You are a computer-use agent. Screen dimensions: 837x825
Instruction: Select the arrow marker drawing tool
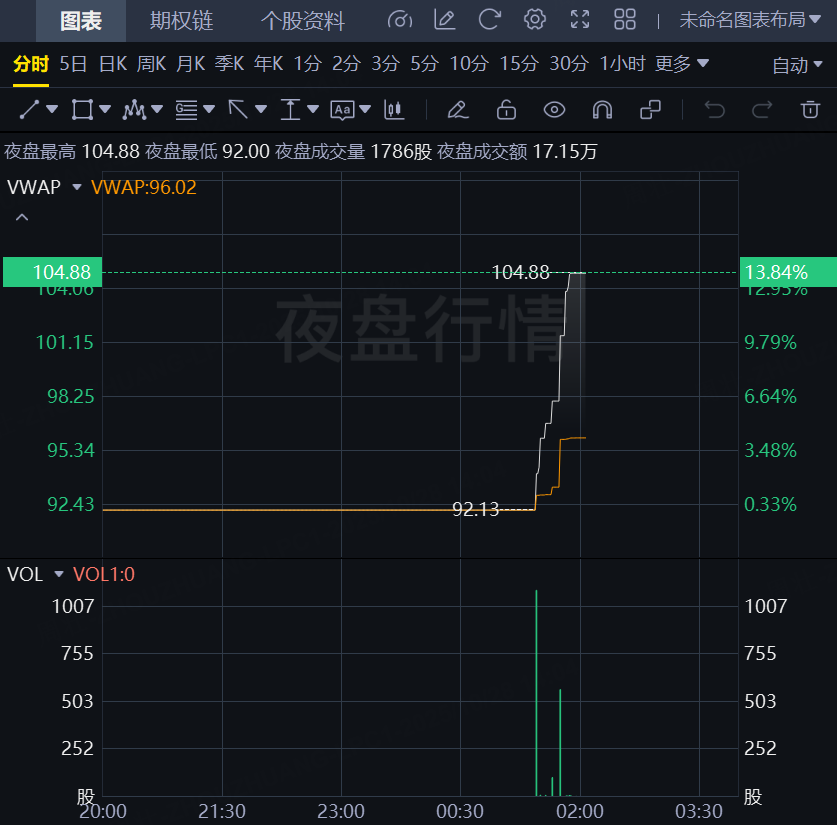(238, 110)
